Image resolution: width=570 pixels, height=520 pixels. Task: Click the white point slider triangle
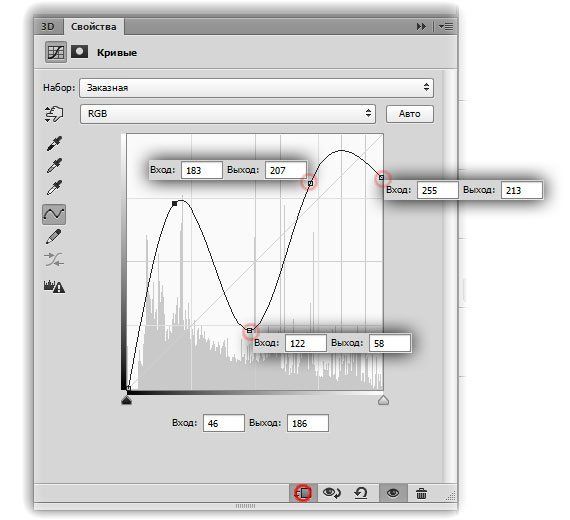[x=384, y=400]
